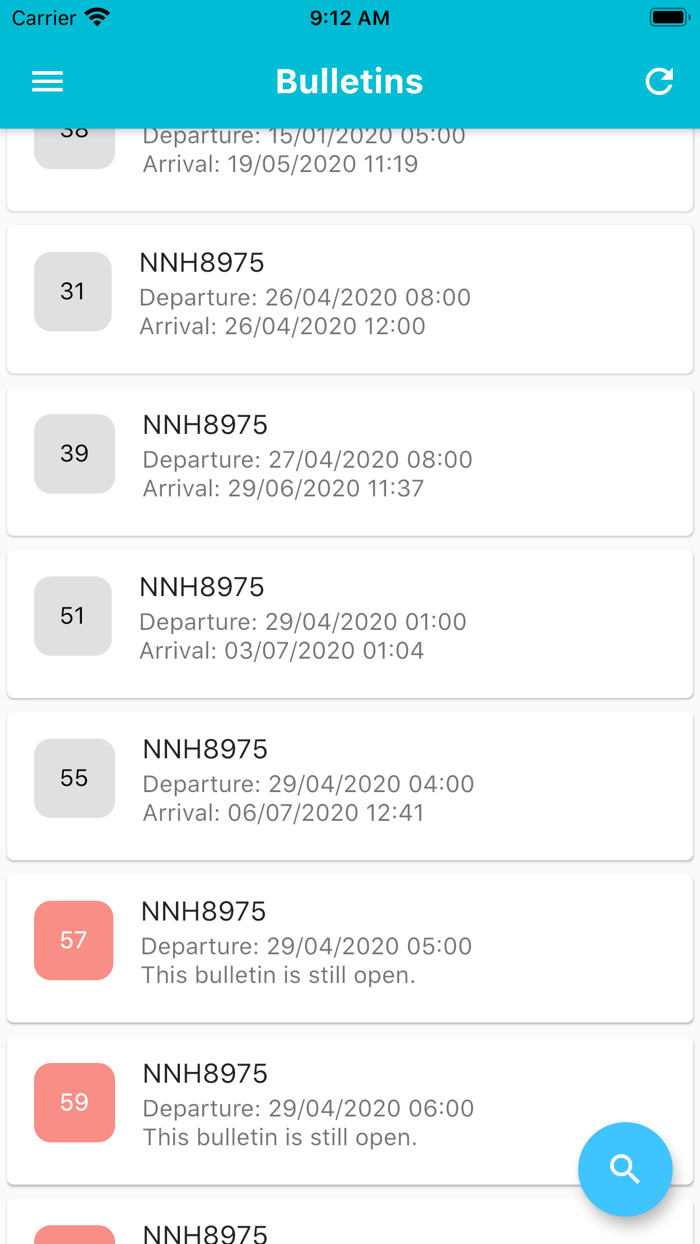The image size is (700, 1244).
Task: Tap the grey number 31 badge
Action: pyautogui.click(x=72, y=292)
